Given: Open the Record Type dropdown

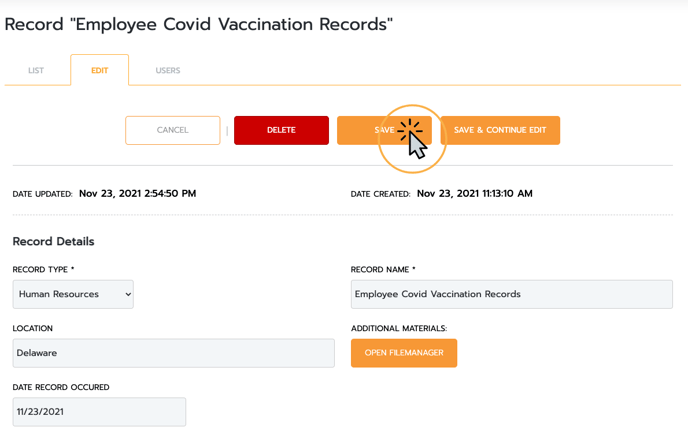Looking at the screenshot, I should [x=73, y=294].
